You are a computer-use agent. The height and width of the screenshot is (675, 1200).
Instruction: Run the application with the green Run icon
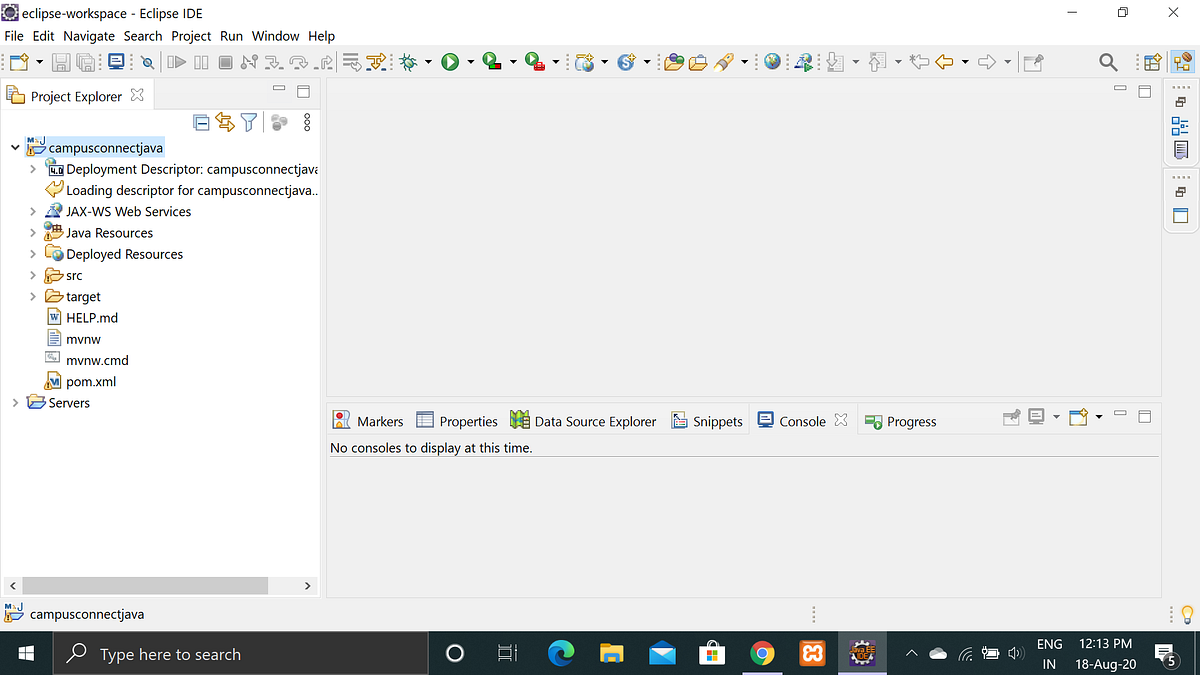coord(451,62)
